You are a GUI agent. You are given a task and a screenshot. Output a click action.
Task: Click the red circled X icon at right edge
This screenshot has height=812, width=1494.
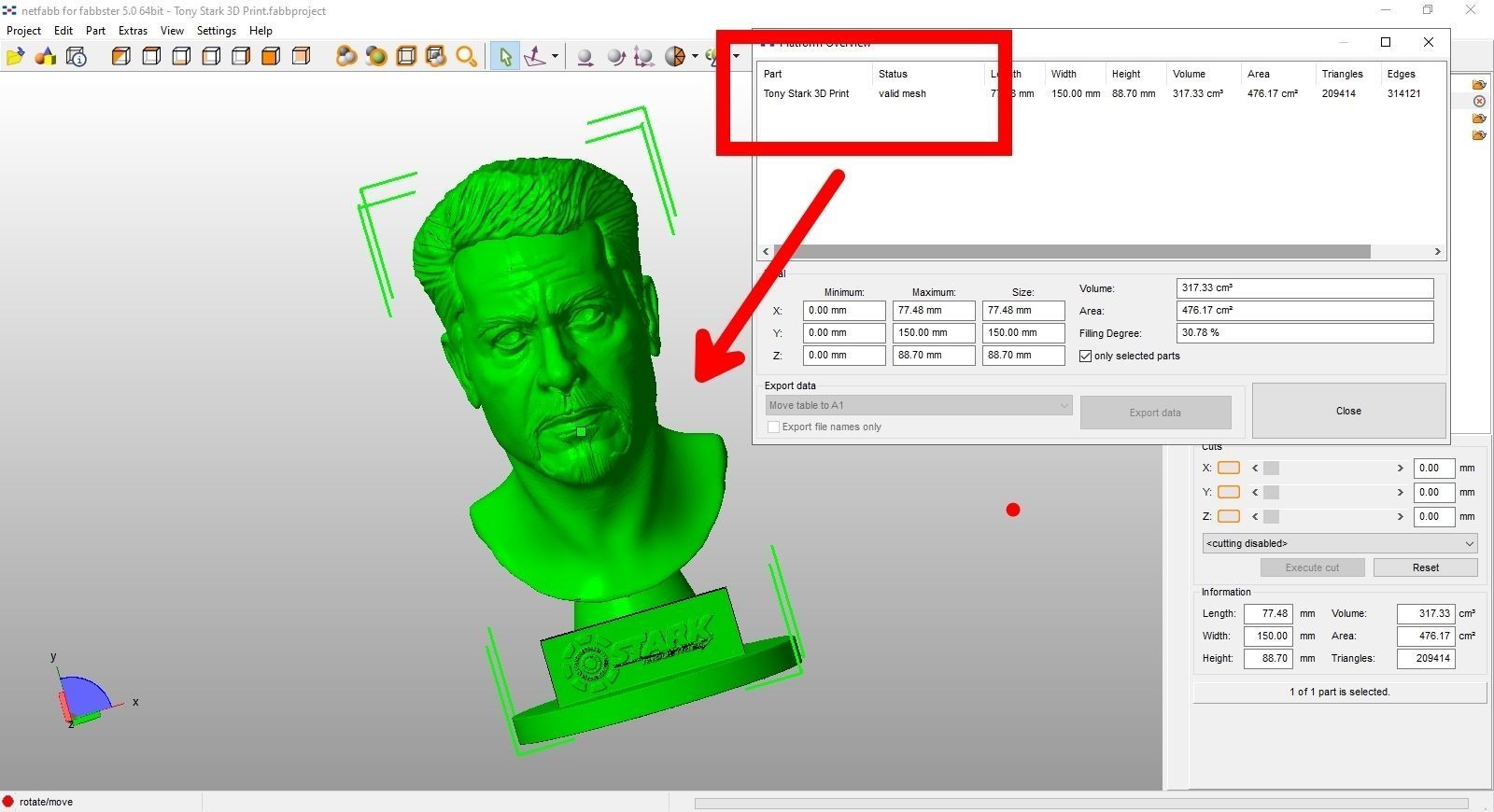coord(1479,101)
